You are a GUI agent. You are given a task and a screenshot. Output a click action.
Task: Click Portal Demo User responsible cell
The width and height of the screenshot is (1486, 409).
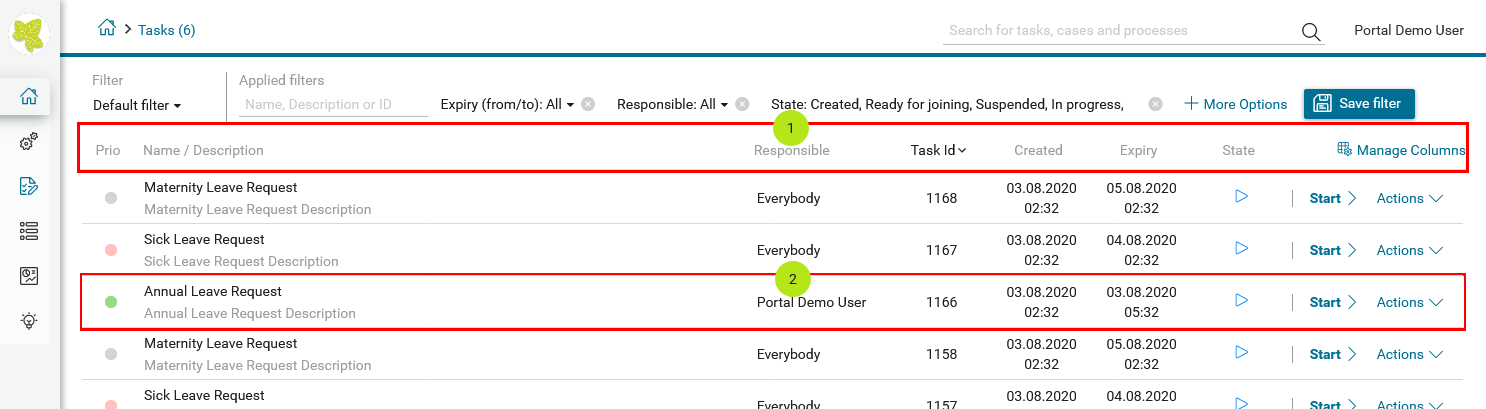tap(811, 302)
